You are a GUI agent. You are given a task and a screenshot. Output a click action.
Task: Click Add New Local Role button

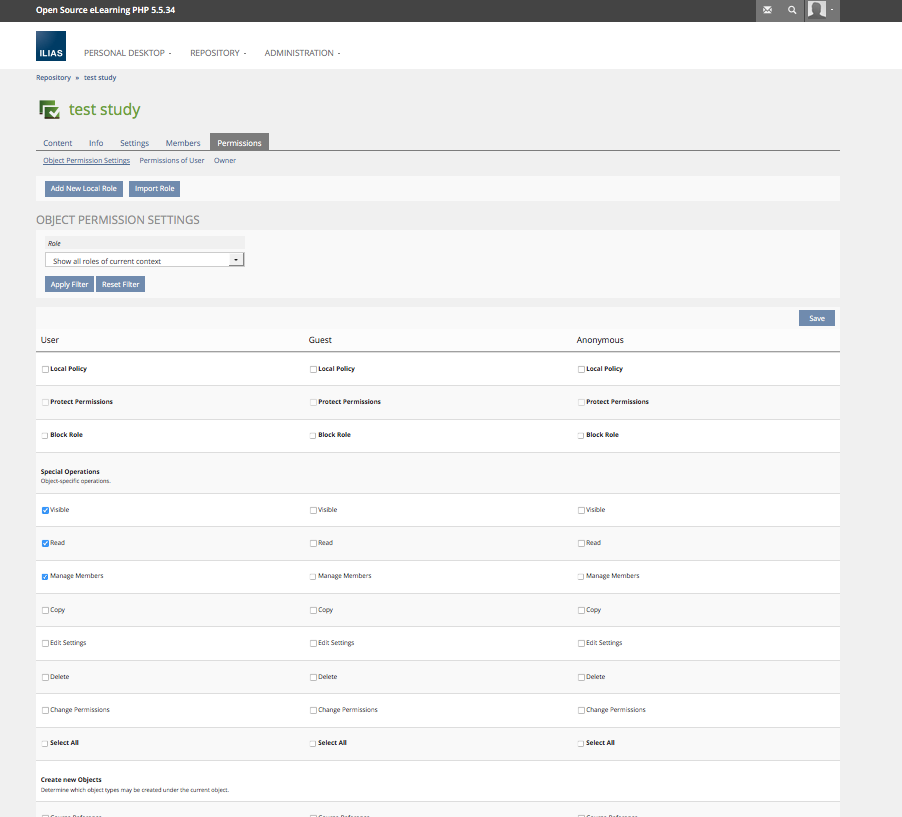(83, 188)
